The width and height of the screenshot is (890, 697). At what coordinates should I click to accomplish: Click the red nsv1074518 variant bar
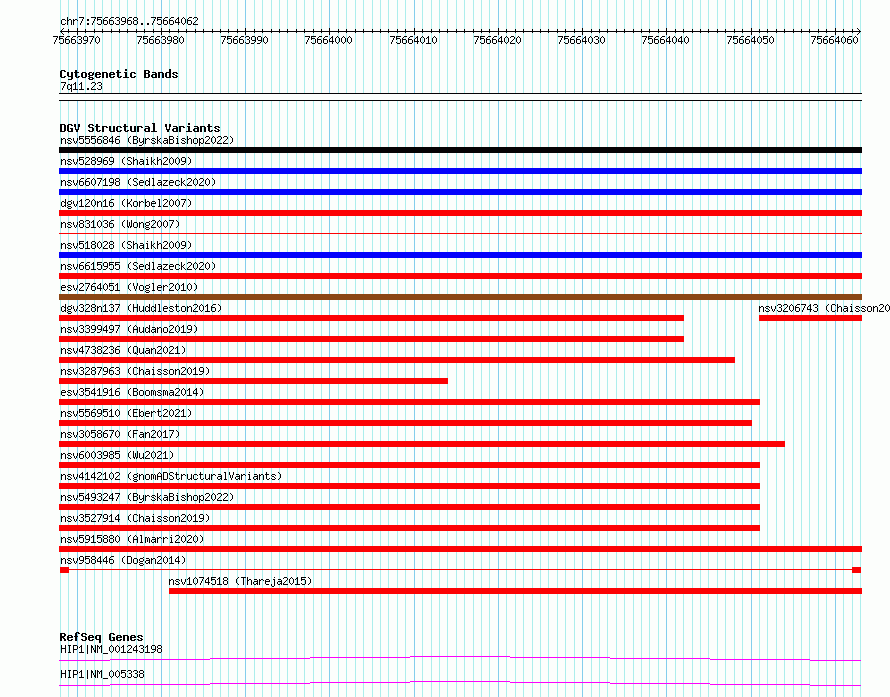click(515, 591)
